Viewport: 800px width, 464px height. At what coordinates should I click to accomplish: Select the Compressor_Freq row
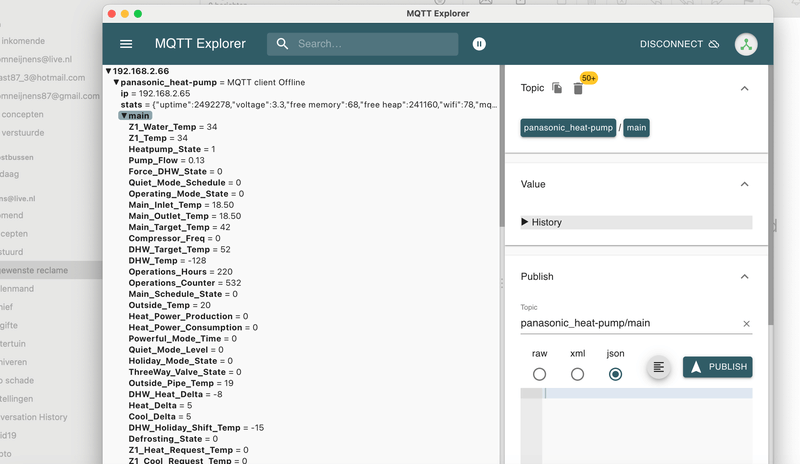(x=174, y=238)
